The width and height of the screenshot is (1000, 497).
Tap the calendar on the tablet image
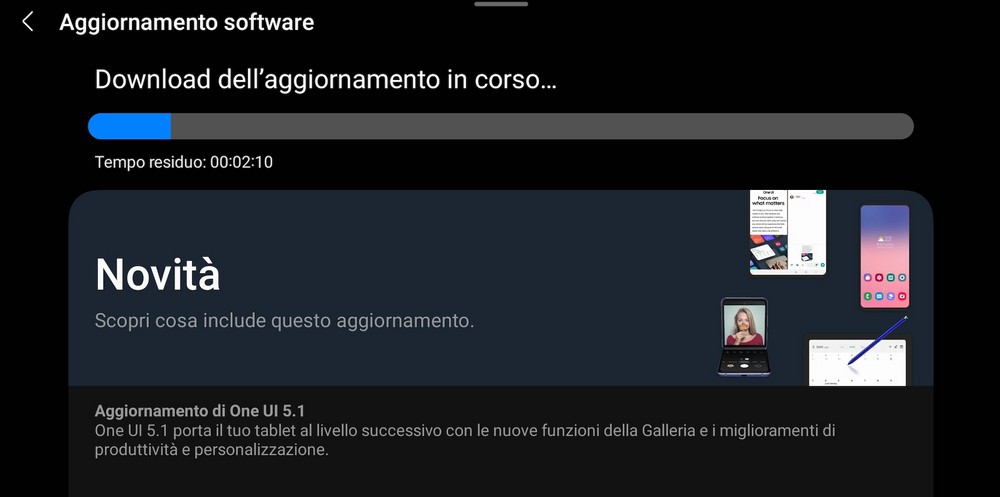857,364
